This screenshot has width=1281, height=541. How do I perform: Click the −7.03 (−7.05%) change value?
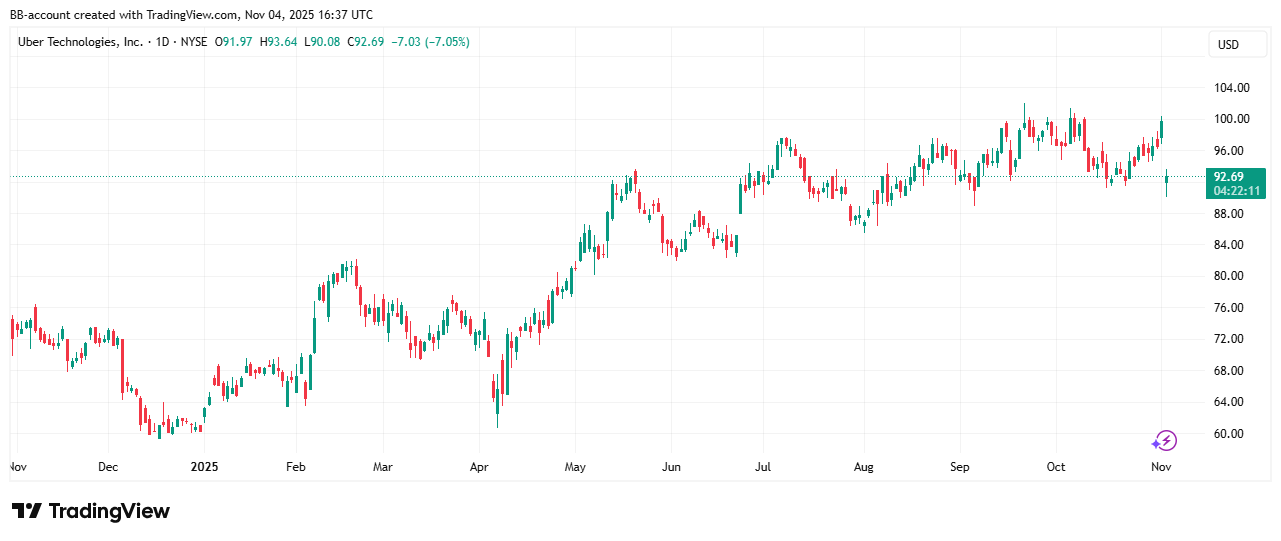click(x=430, y=42)
